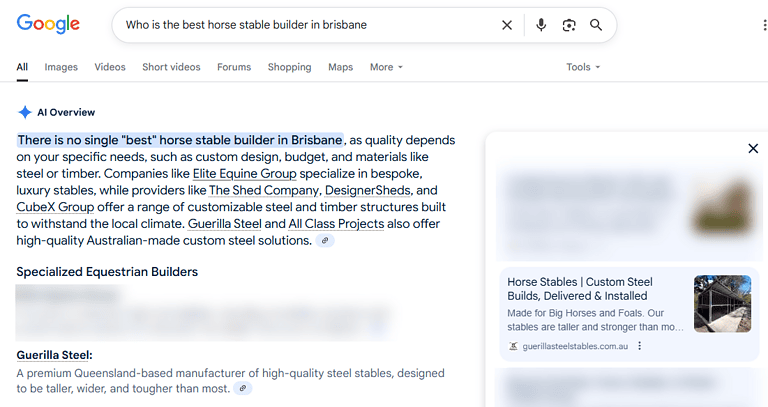
Task: Open the Tools dropdown
Action: (x=583, y=67)
